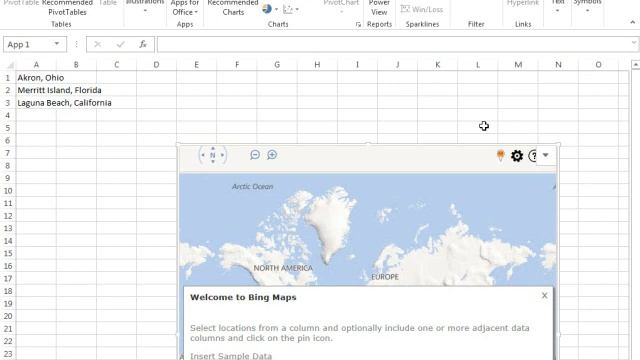The width and height of the screenshot is (640, 360).
Task: Zoom out on the Bing map
Action: click(255, 155)
